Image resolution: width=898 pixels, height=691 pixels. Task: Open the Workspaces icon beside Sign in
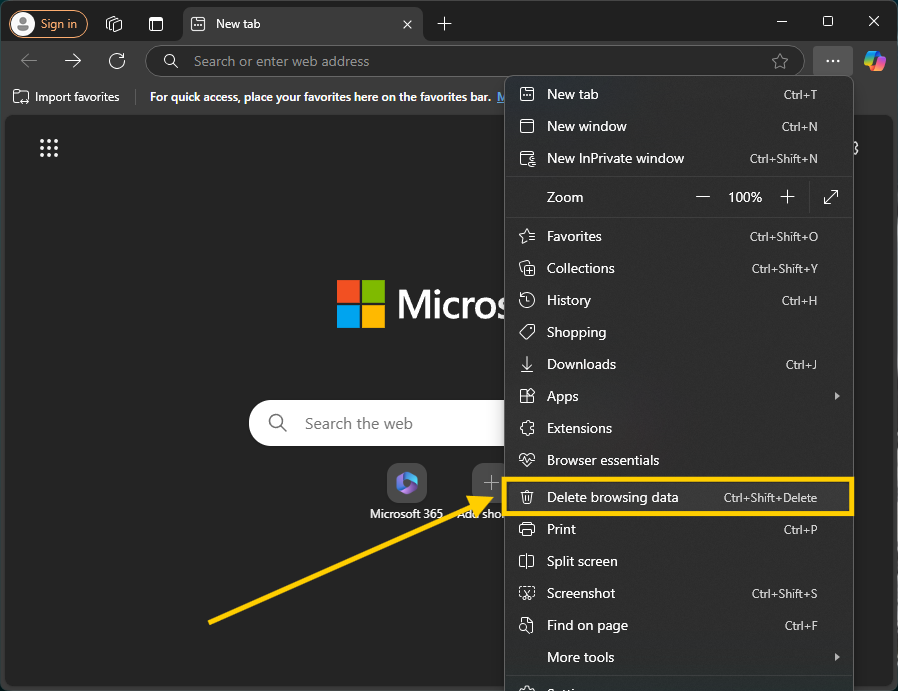click(x=114, y=23)
